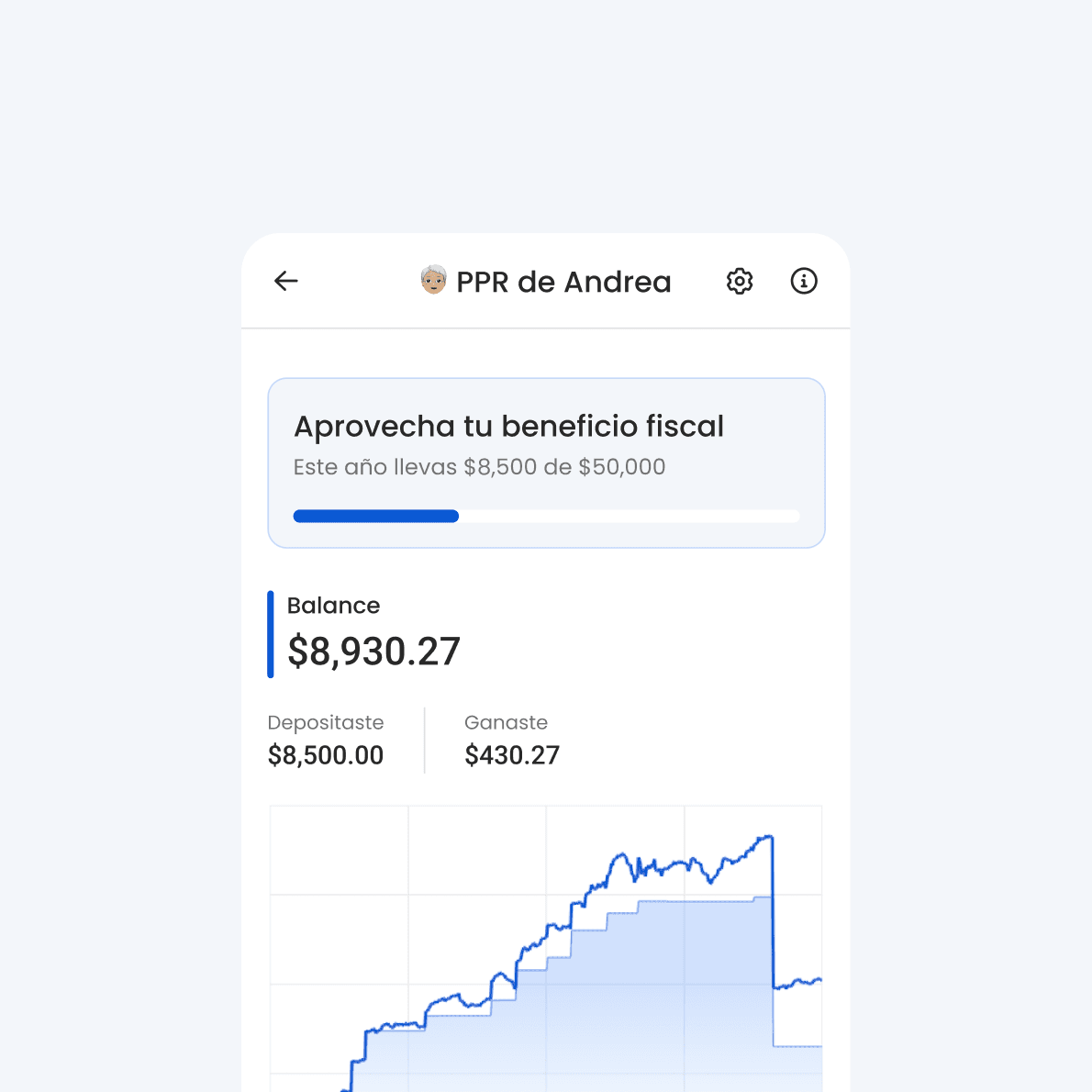Select the $8,930.27 balance amount

(373, 652)
